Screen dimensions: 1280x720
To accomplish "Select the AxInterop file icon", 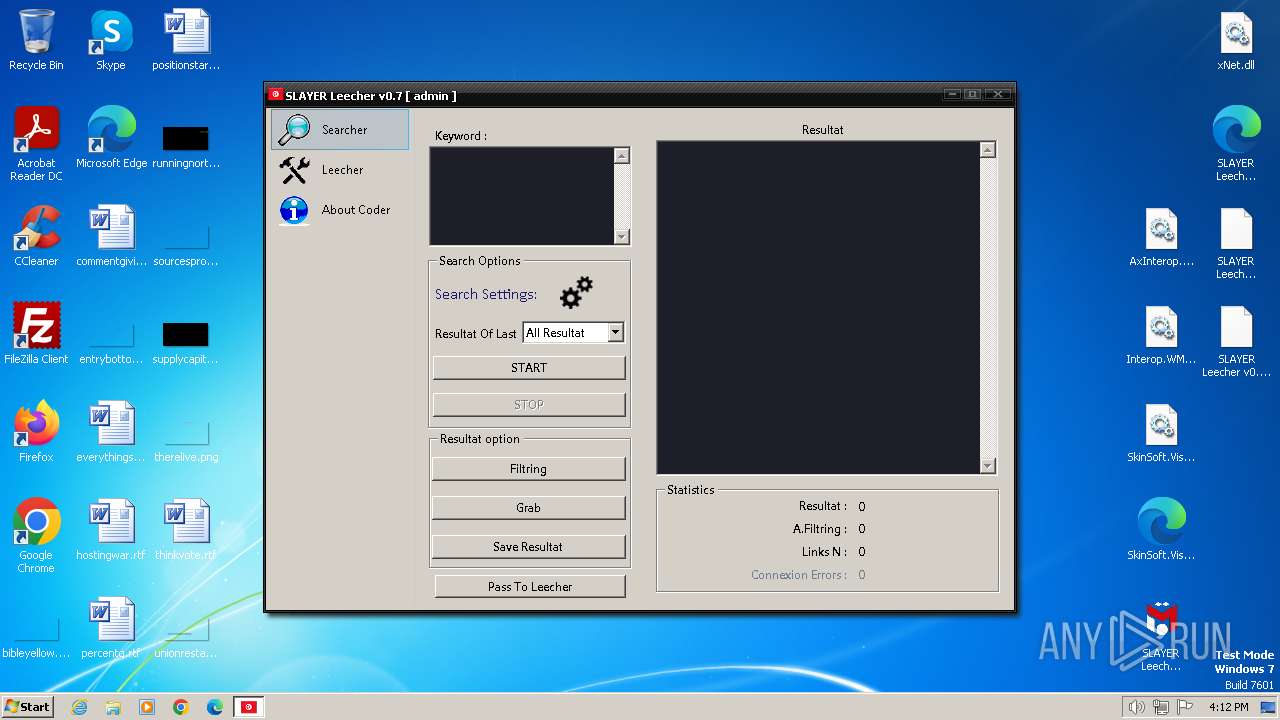I will coord(1161,236).
